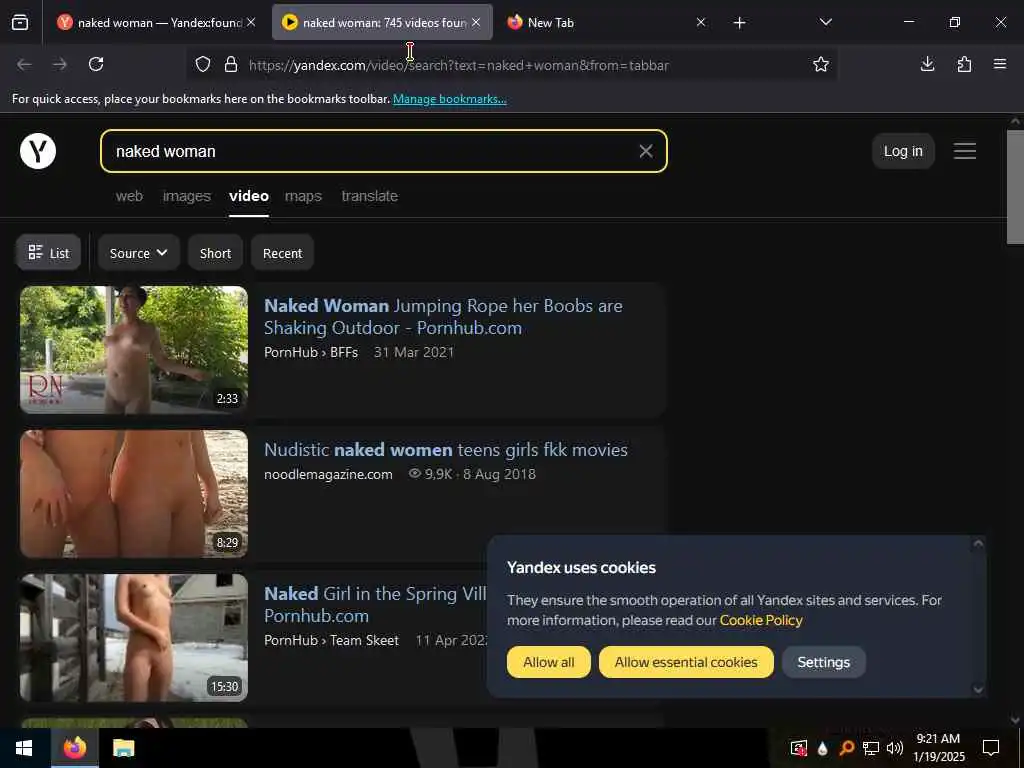Toggle the Short duration filter
Viewport: 1024px width, 768px height.
tap(216, 253)
